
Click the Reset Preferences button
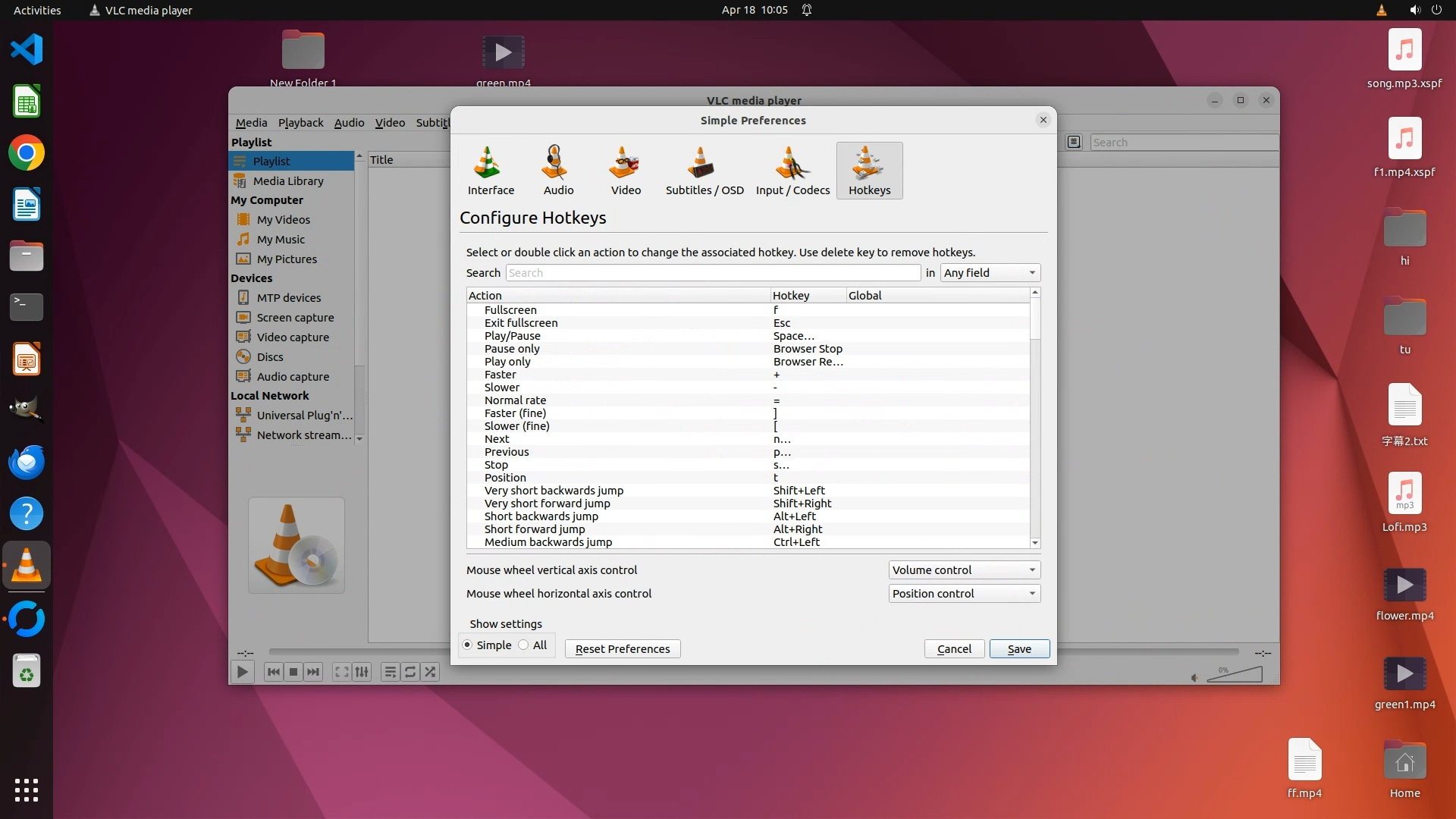622,649
